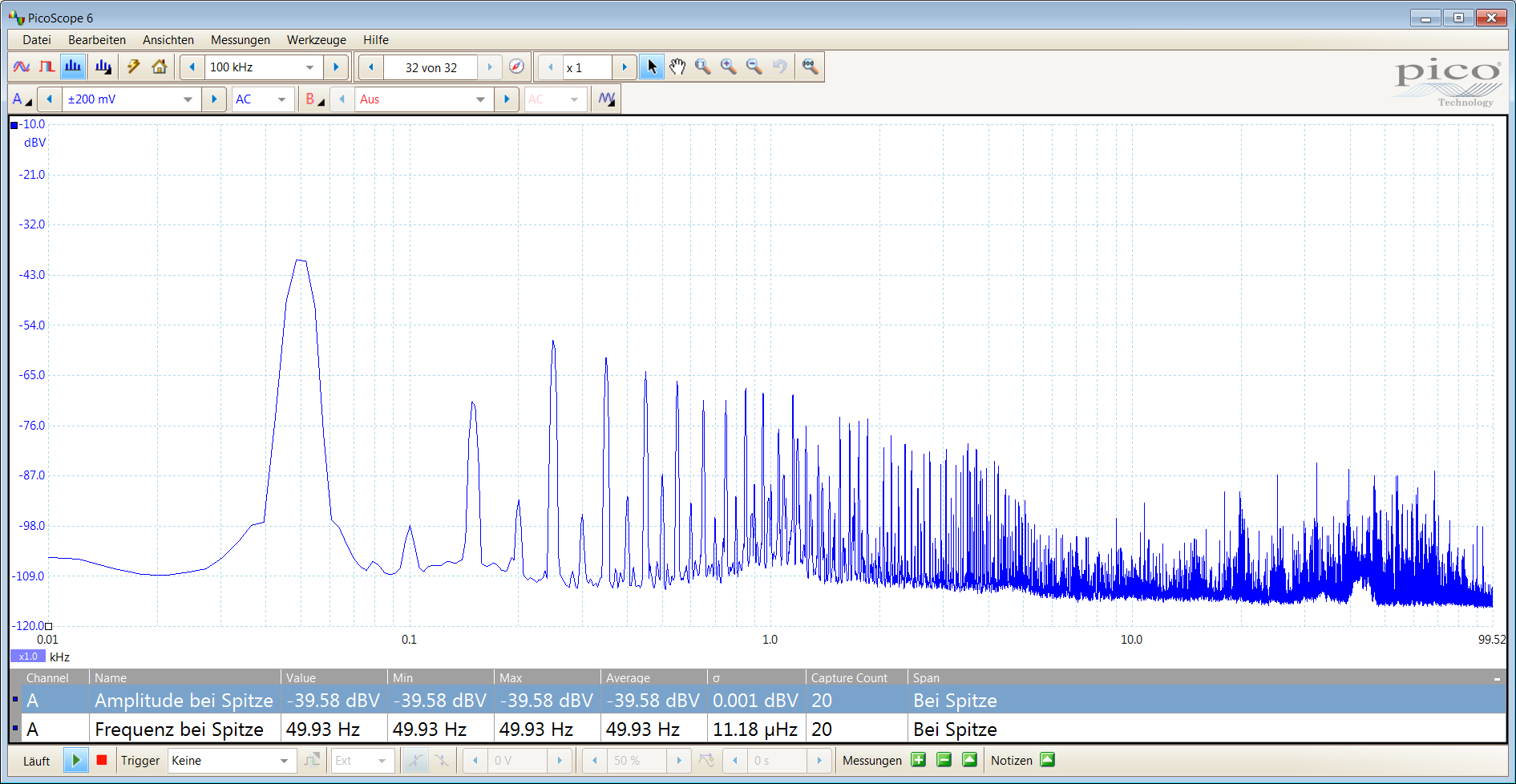Click the 32 von 32 buffer field
The width and height of the screenshot is (1516, 784).
pyautogui.click(x=431, y=67)
